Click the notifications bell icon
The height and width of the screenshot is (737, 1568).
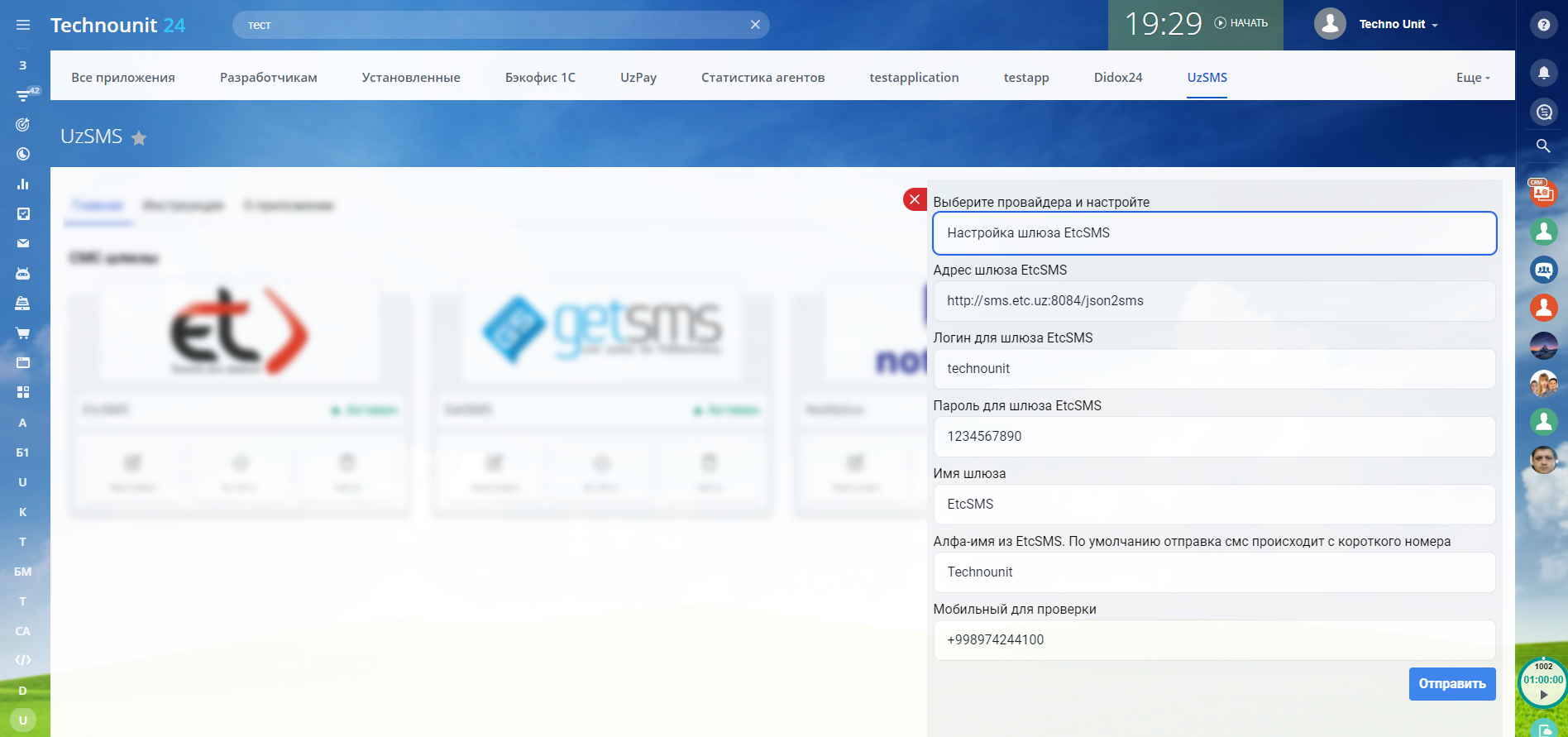click(1543, 73)
